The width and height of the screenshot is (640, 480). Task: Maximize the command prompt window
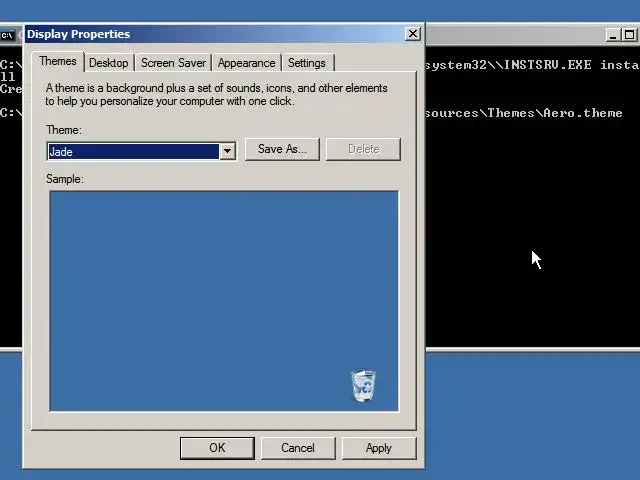point(629,35)
